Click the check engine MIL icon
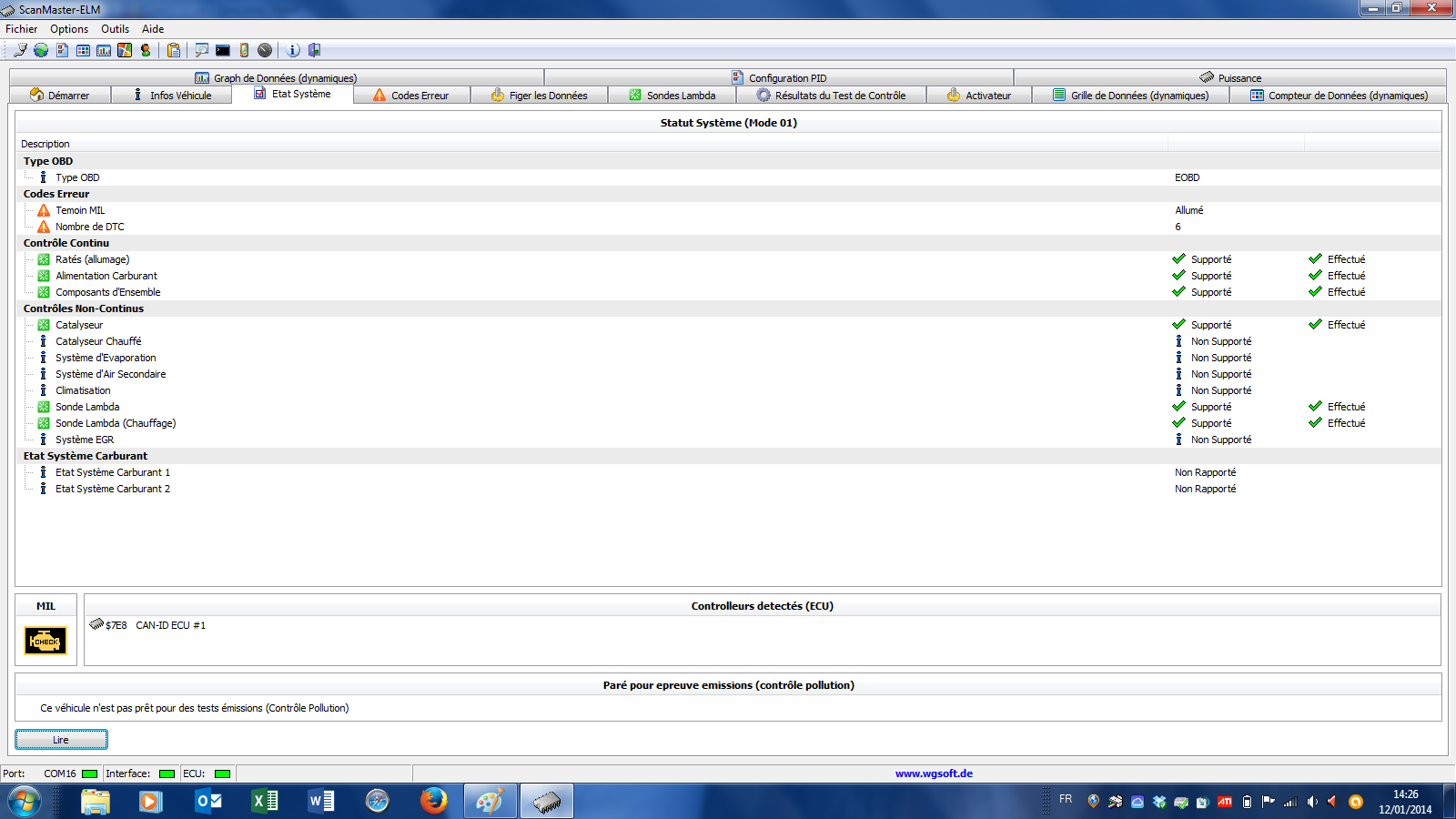Image resolution: width=1456 pixels, height=819 pixels. tap(45, 641)
